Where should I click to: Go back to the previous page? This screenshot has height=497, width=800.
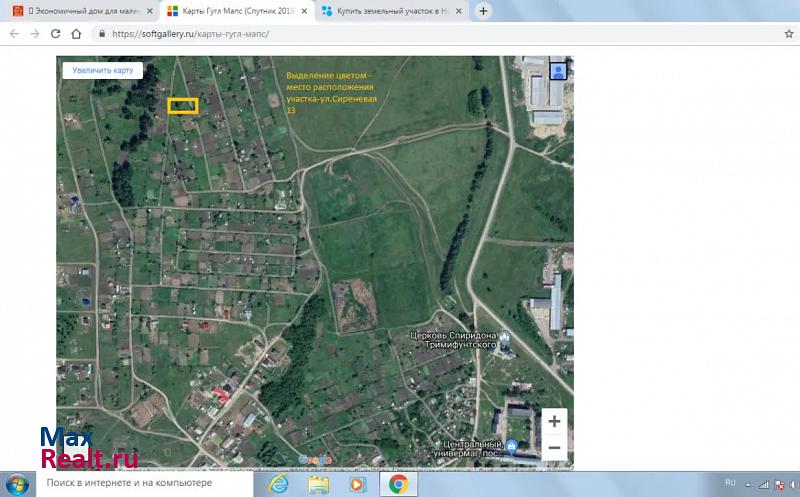click(13, 33)
